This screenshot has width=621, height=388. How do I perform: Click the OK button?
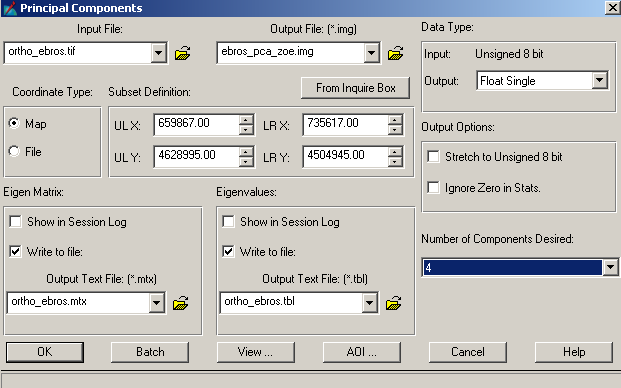(x=45, y=352)
